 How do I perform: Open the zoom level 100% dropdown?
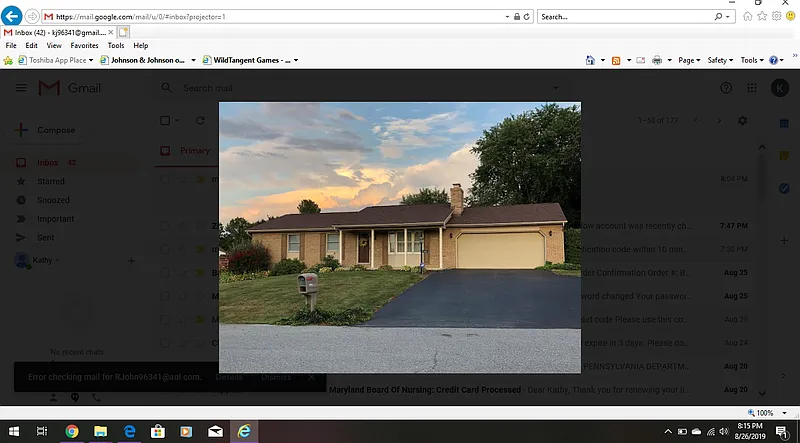(785, 413)
